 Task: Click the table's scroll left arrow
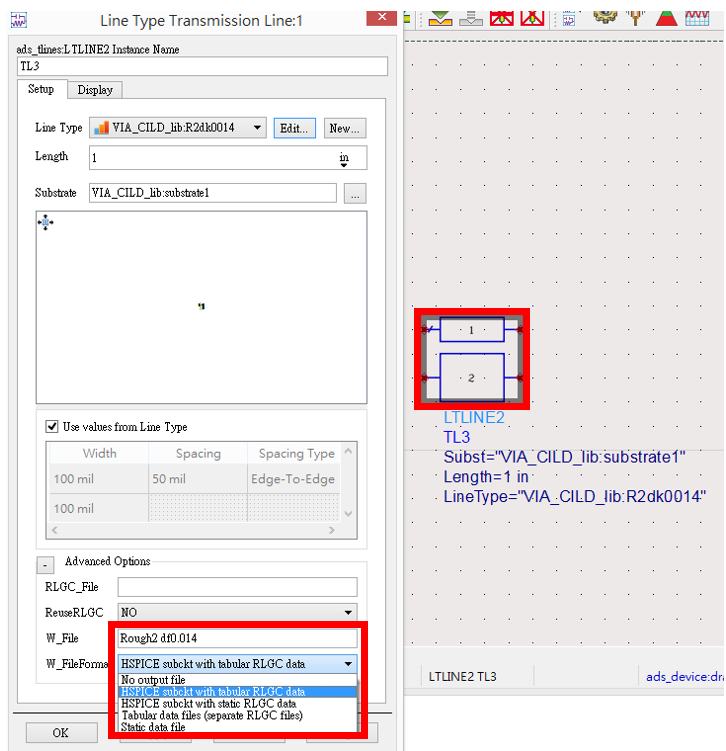(x=55, y=530)
